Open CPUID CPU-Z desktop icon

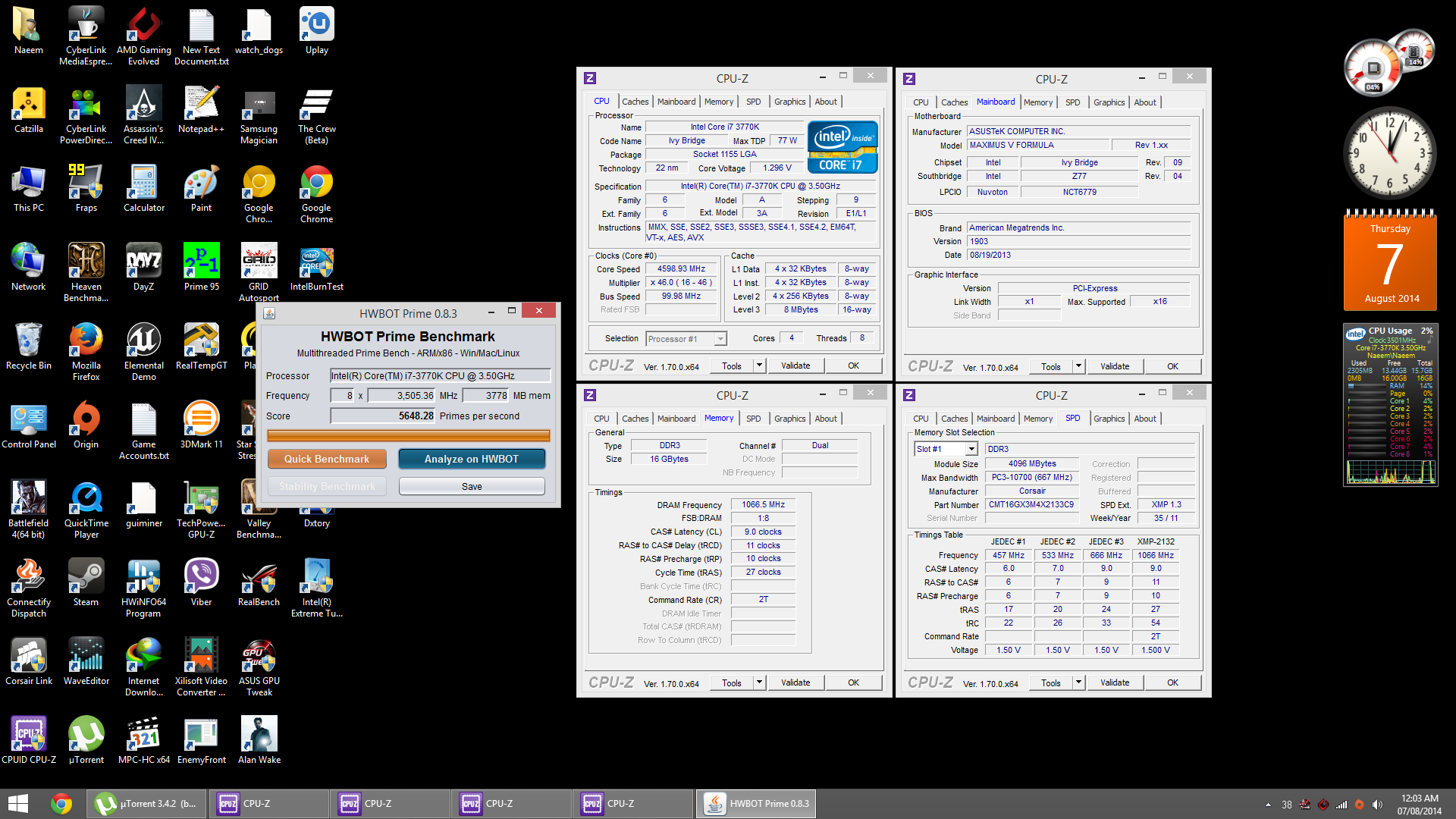point(29,741)
